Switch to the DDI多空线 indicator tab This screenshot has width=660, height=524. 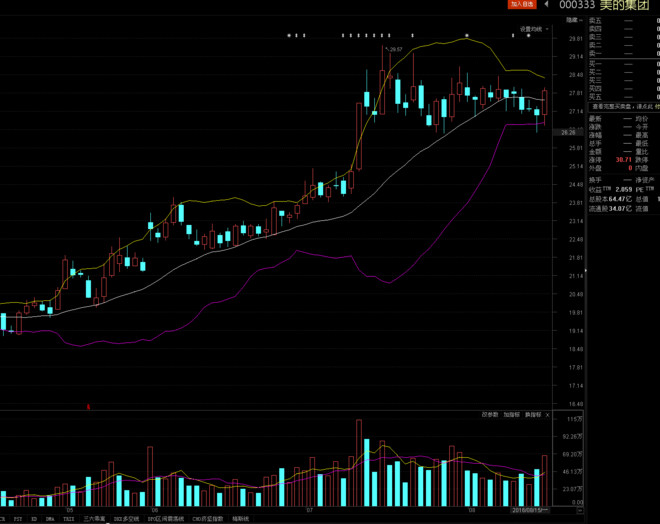point(126,519)
